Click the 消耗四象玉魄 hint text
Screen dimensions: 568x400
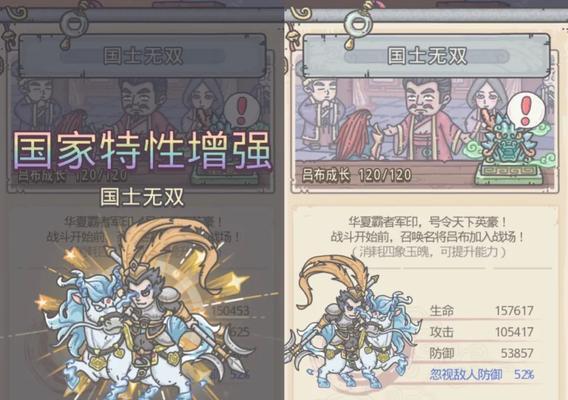coord(428,252)
